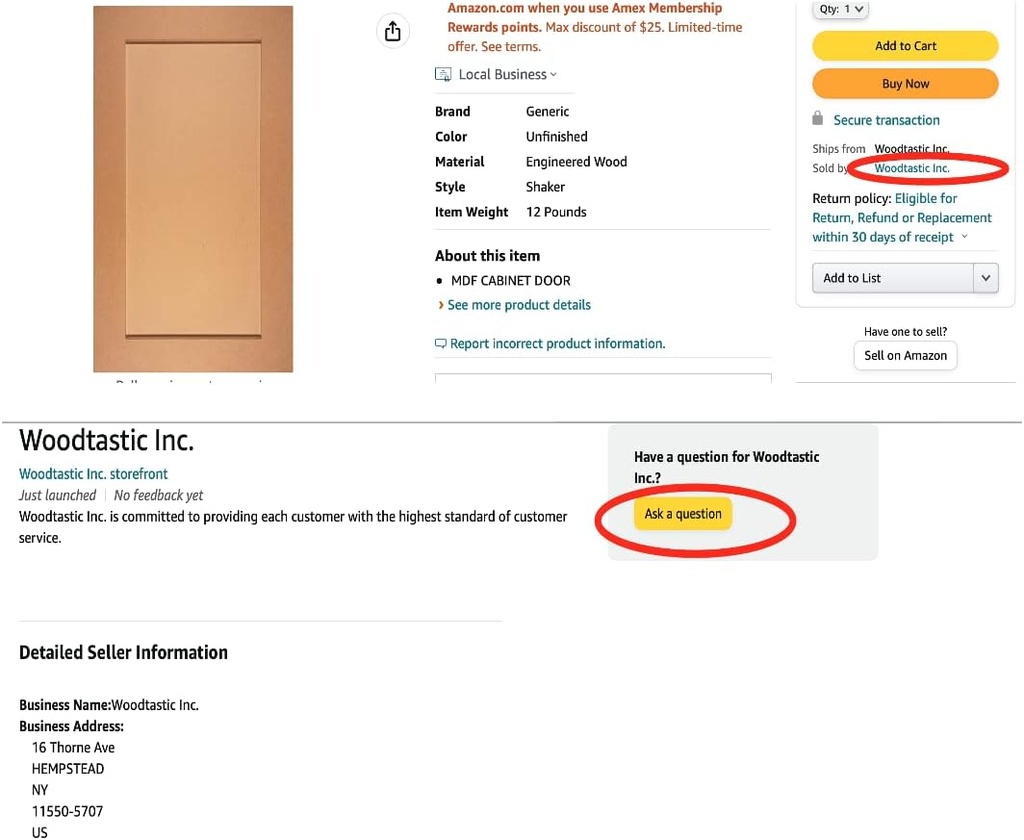Open the Add to List dropdown arrow
1024x840 pixels.
[x=986, y=278]
